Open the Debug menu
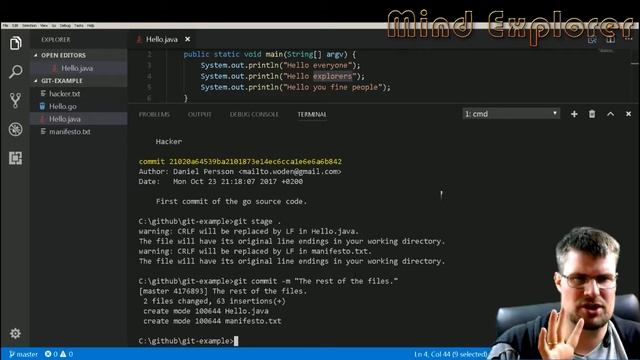The width and height of the screenshot is (640, 360). [x=65, y=25]
